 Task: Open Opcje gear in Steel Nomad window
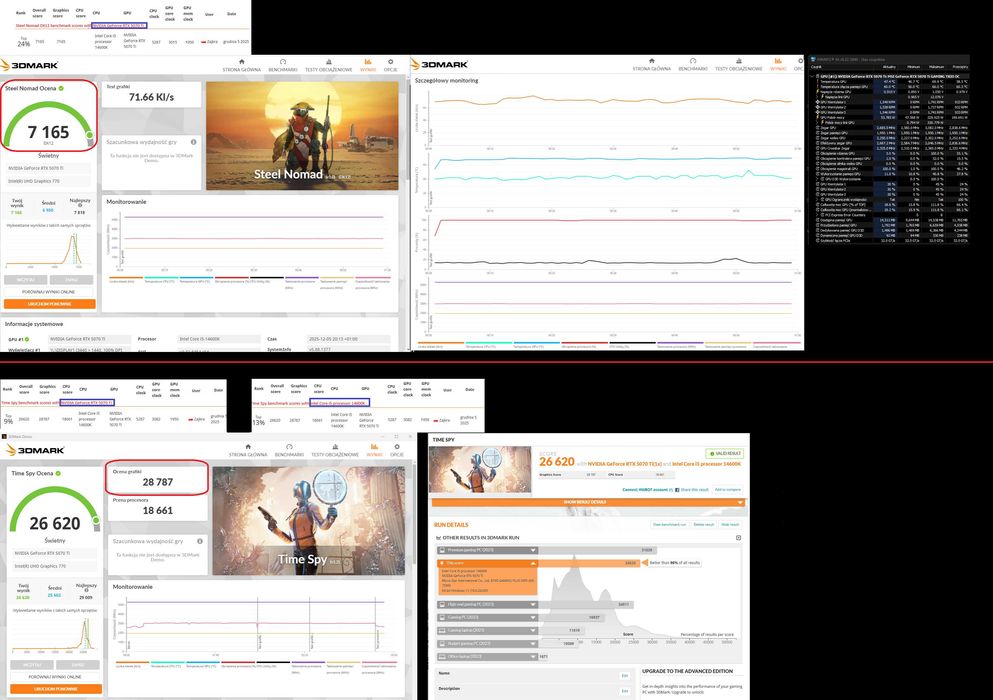(x=390, y=65)
